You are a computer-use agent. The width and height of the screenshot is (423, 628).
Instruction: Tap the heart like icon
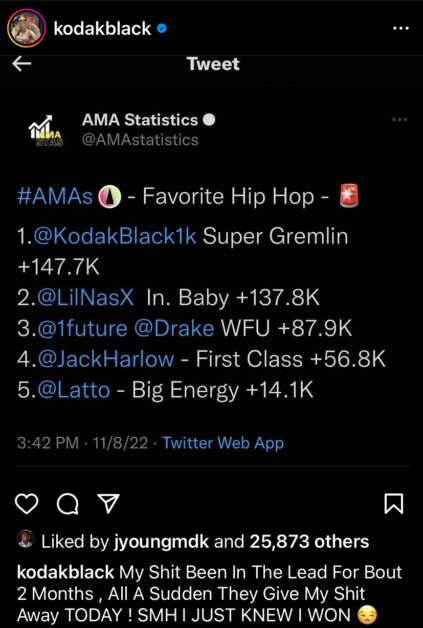(x=26, y=504)
